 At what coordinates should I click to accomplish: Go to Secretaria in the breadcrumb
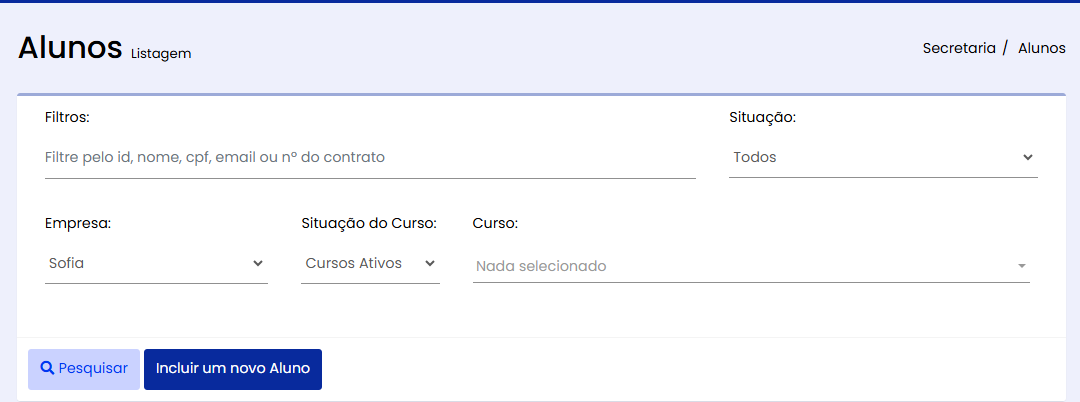(958, 48)
